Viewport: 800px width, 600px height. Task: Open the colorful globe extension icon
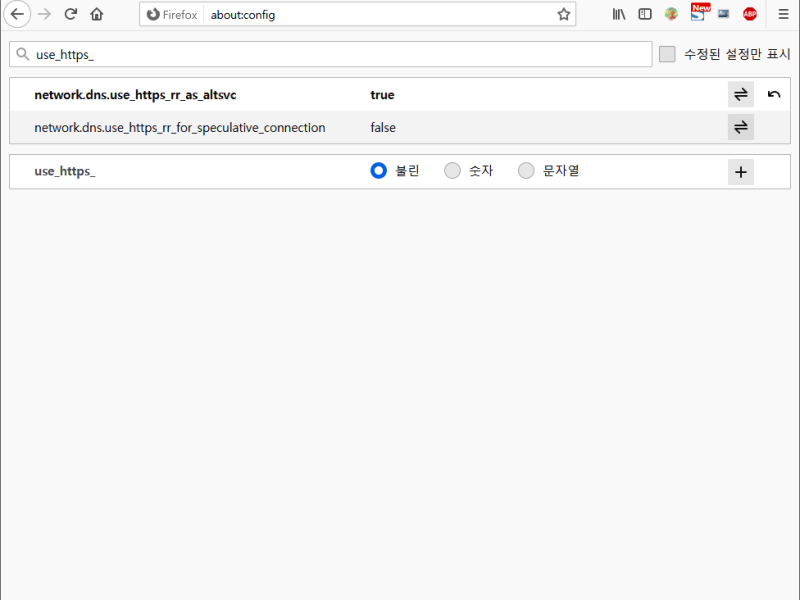(671, 14)
